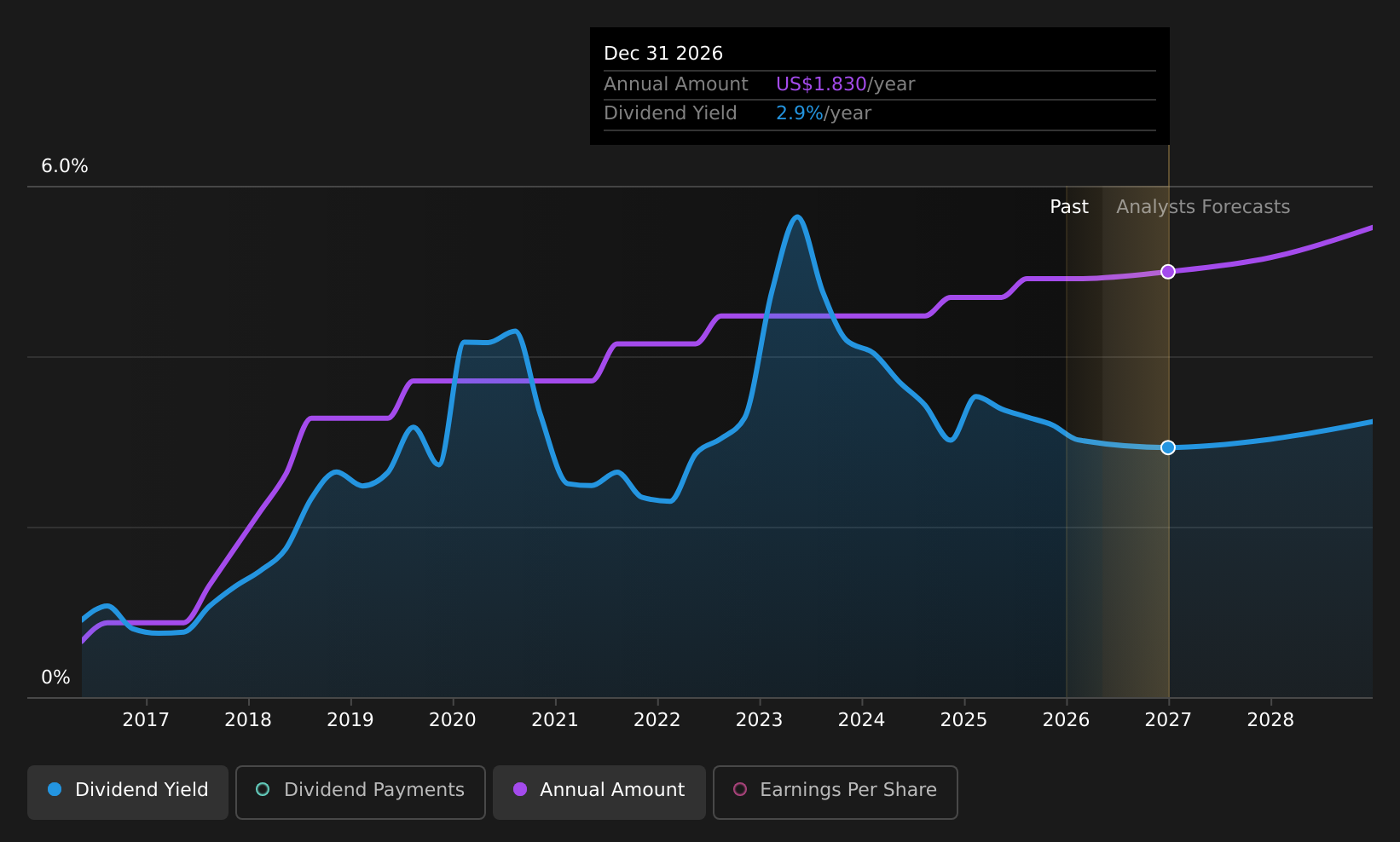Image resolution: width=1400 pixels, height=842 pixels.
Task: Click the tooltip date 'Dec 31 2026'
Action: (x=663, y=54)
